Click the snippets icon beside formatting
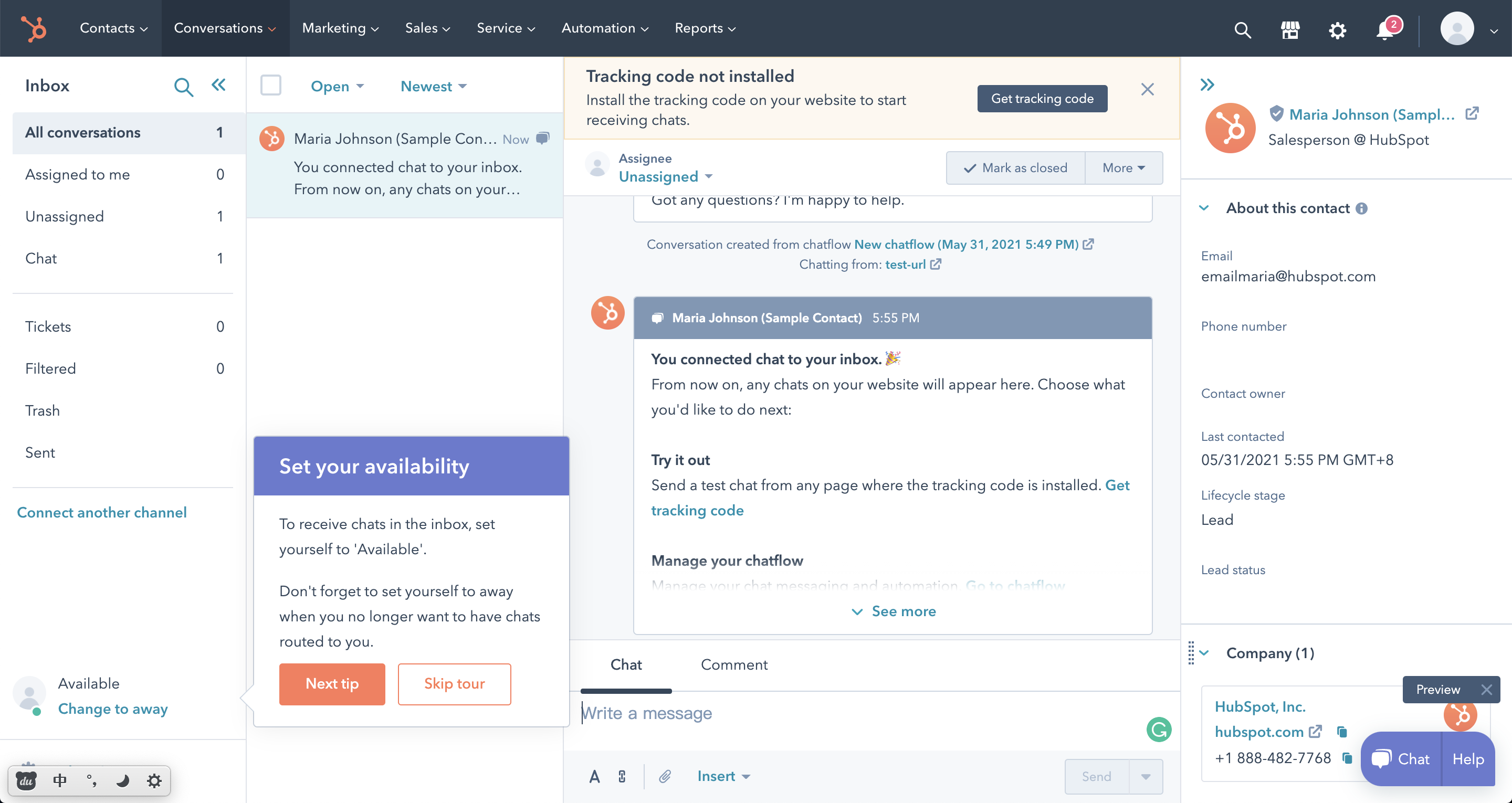The width and height of the screenshot is (1512, 803). (x=622, y=776)
